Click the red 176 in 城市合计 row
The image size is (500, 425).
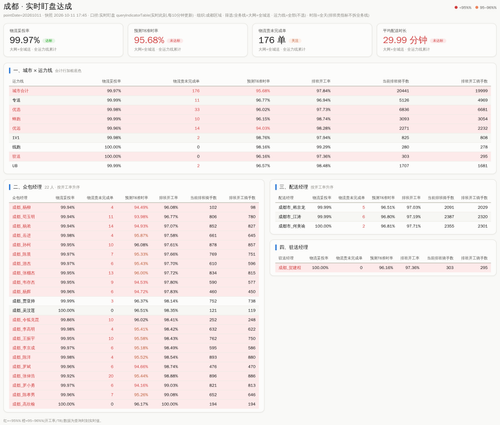point(196,91)
